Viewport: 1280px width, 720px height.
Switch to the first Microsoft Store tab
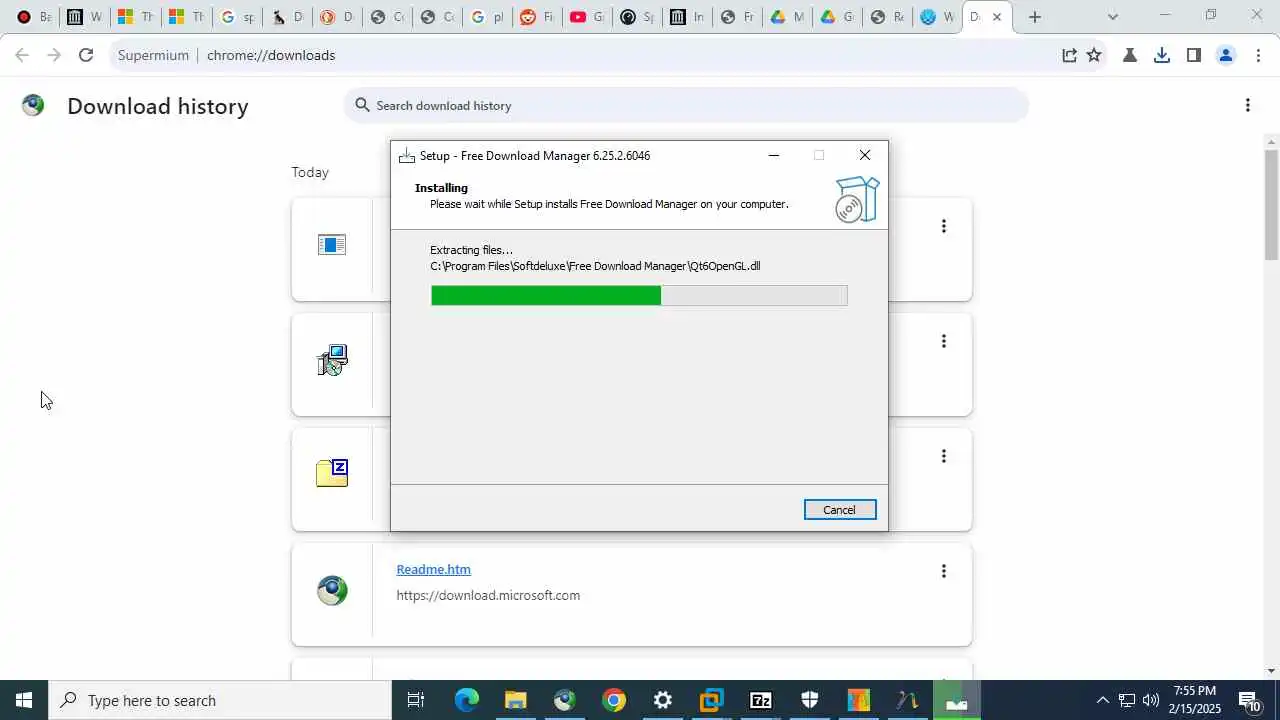(x=135, y=17)
